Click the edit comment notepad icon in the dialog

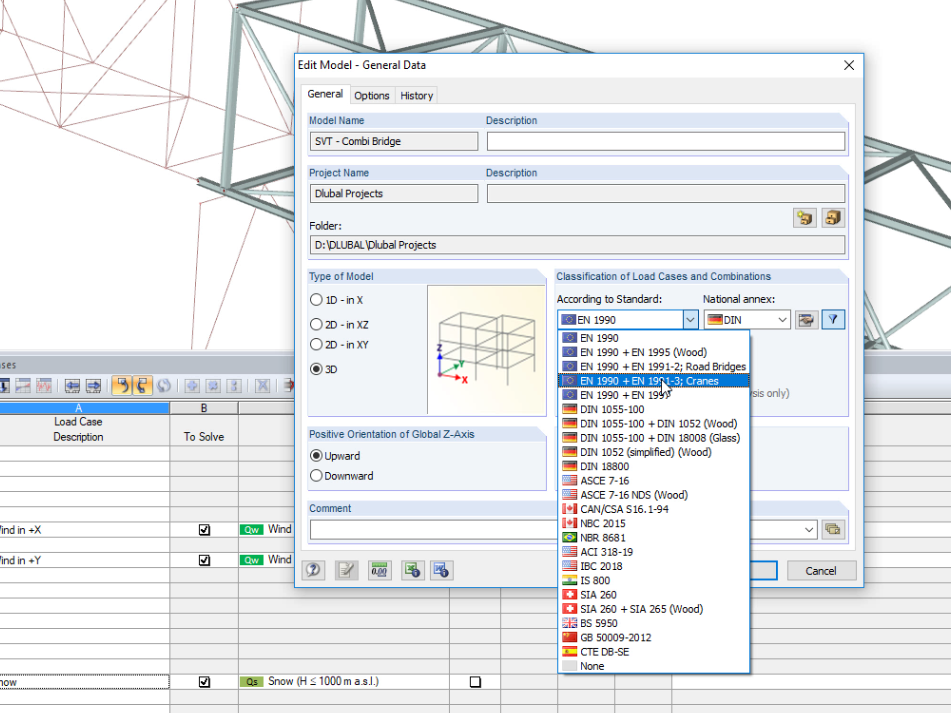coord(346,570)
